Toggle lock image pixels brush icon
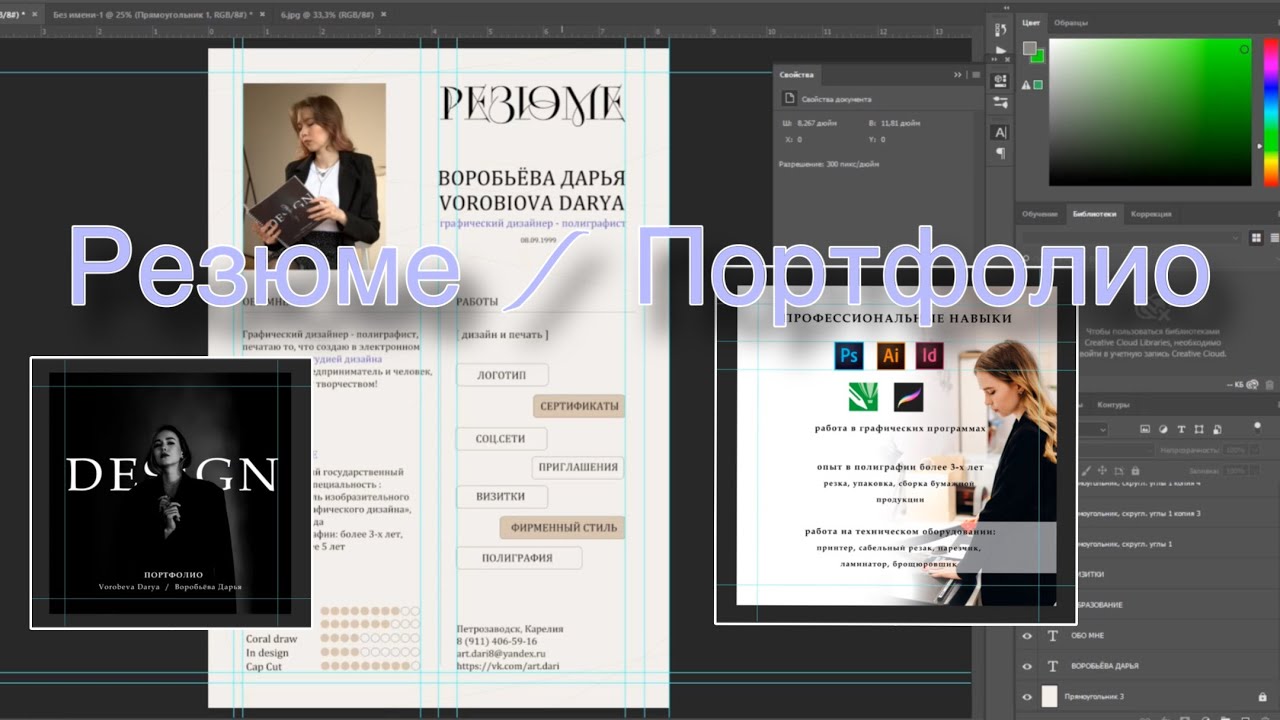 click(1087, 470)
